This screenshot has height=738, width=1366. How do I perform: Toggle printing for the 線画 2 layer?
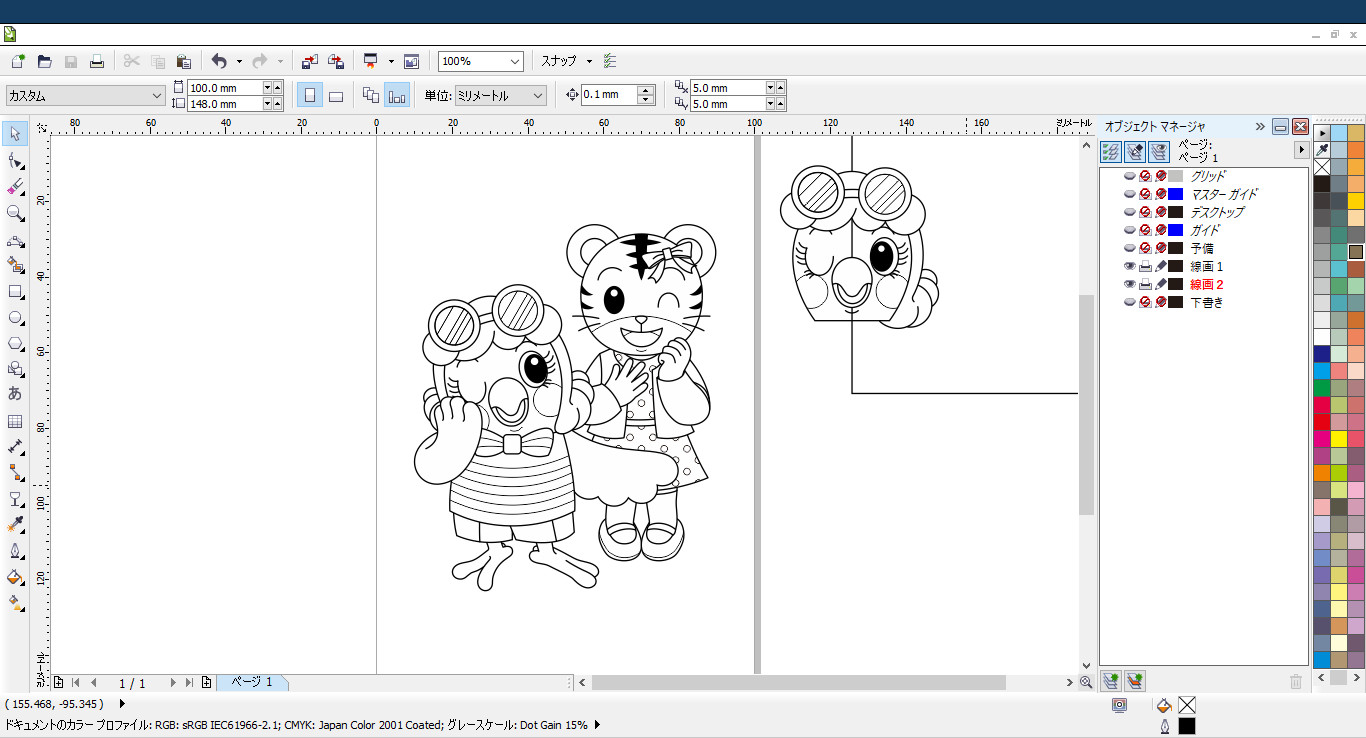1145,285
